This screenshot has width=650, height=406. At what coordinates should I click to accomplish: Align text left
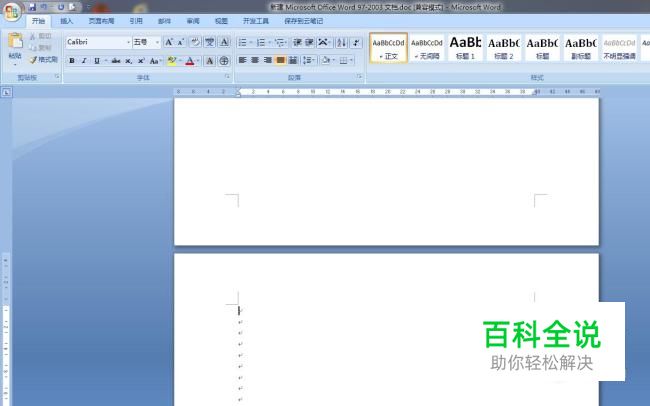[x=243, y=61]
